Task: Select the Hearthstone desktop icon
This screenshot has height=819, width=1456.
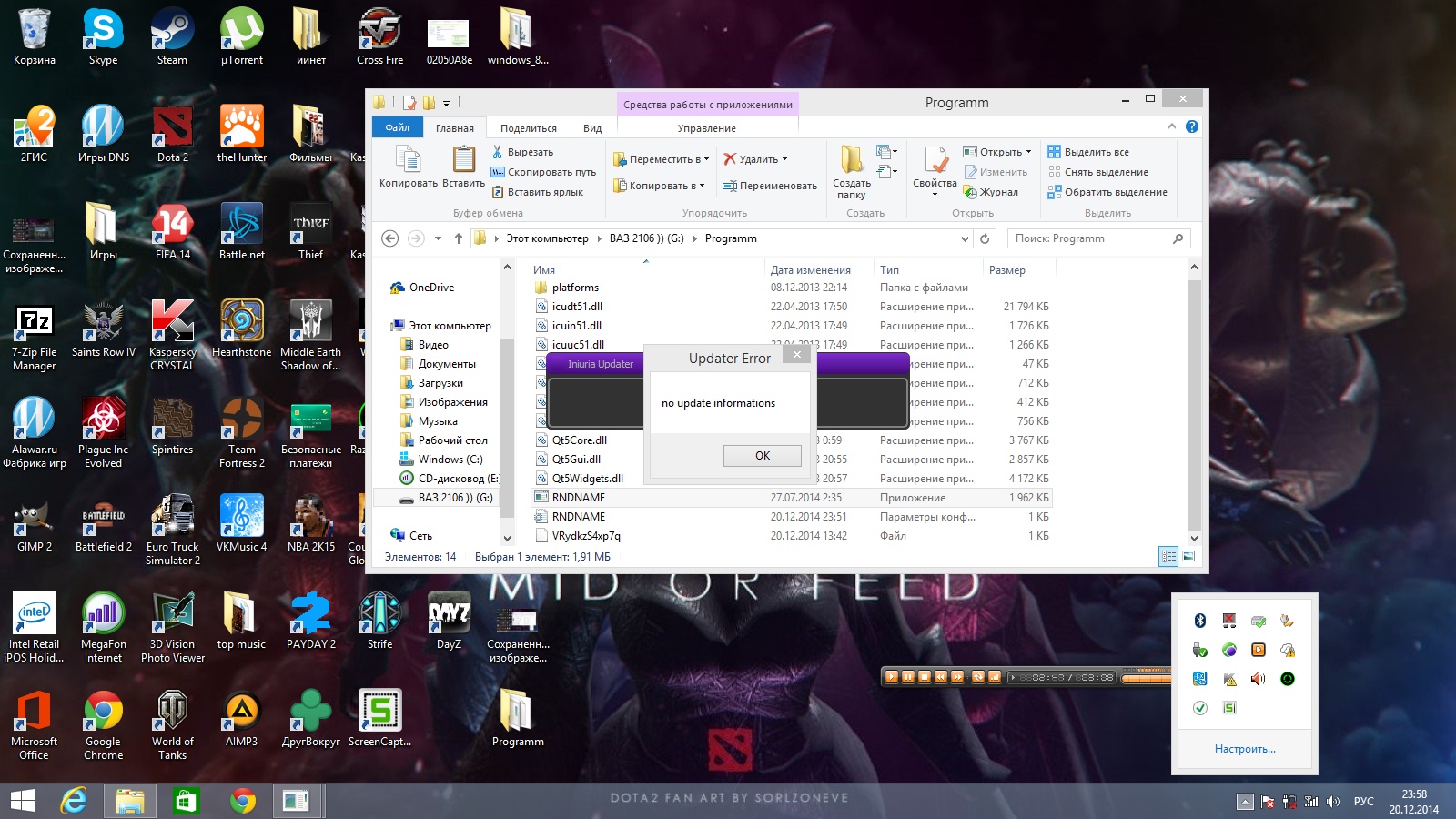Action: point(241,329)
